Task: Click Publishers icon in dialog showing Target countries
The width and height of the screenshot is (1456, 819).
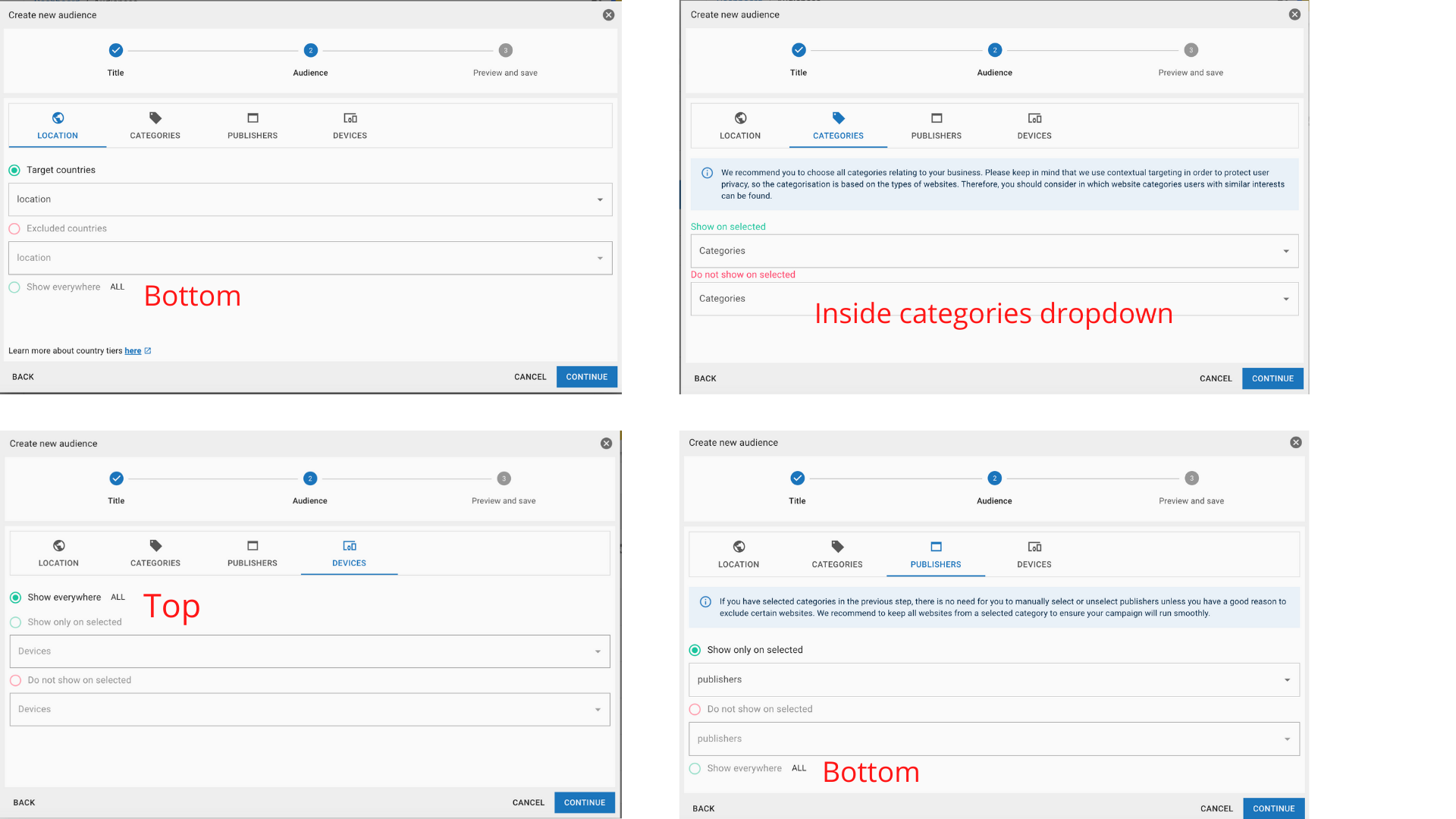Action: [253, 118]
